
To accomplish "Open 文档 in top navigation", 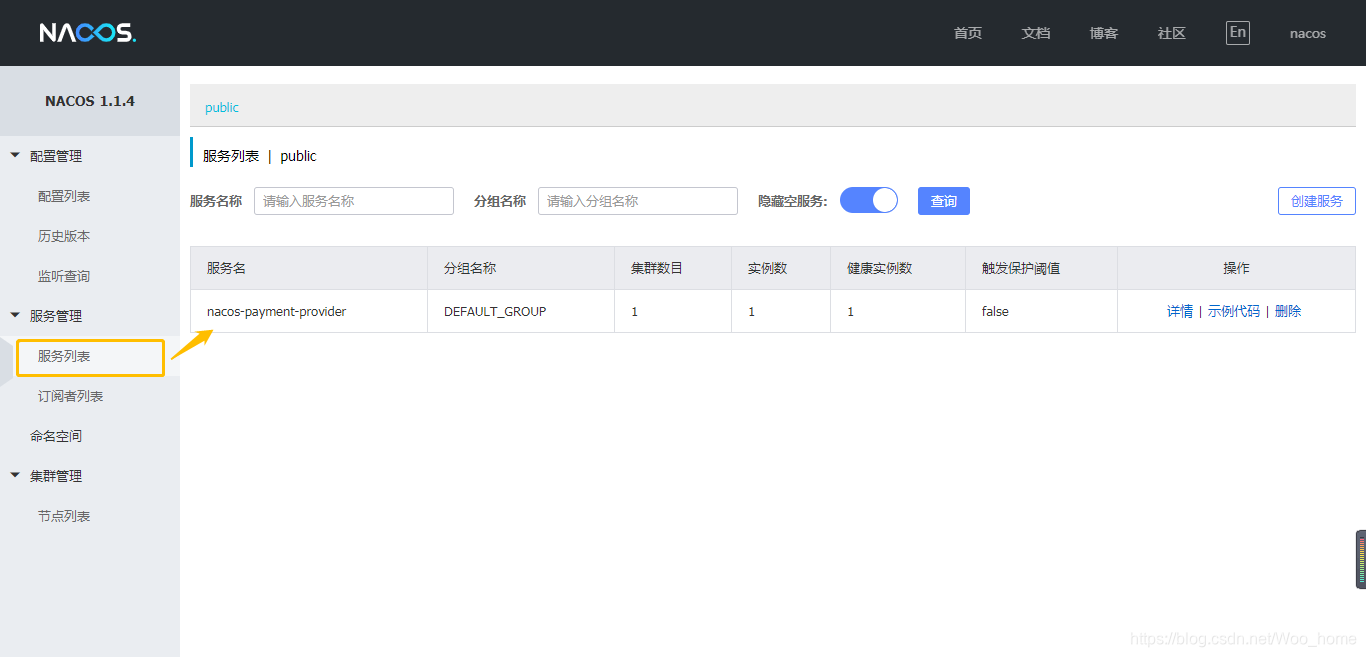I will pos(1036,33).
